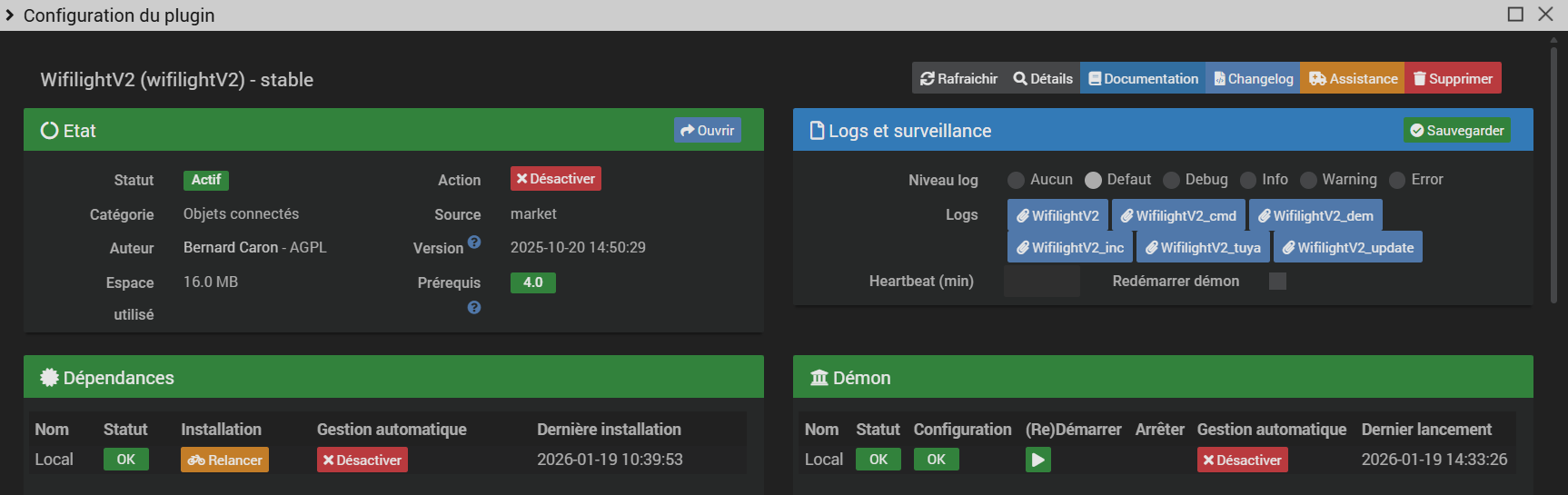Open the Assistance help button
This screenshot has height=495, width=1568.
(x=1353, y=79)
